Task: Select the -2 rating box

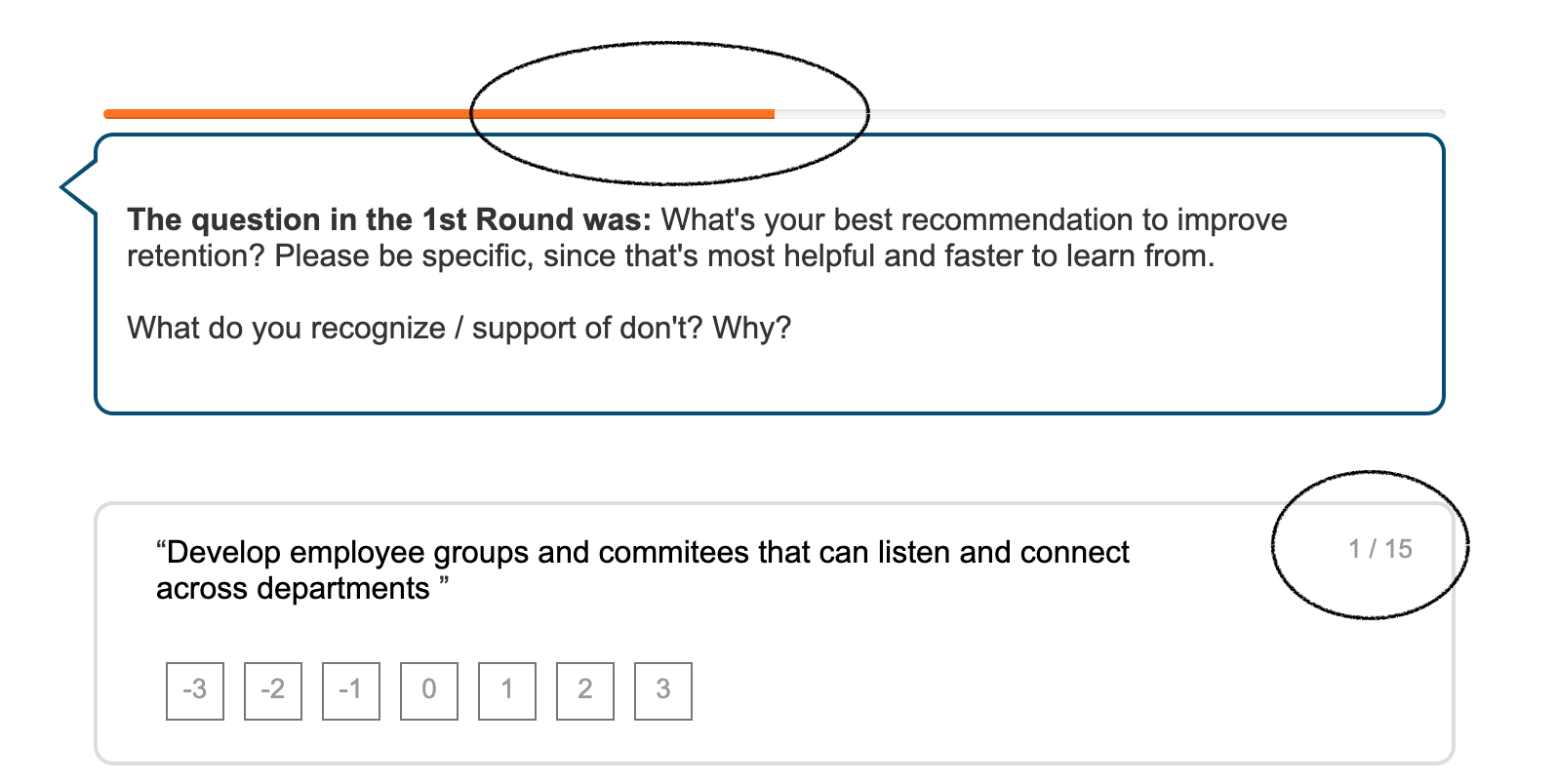Action: tap(273, 691)
